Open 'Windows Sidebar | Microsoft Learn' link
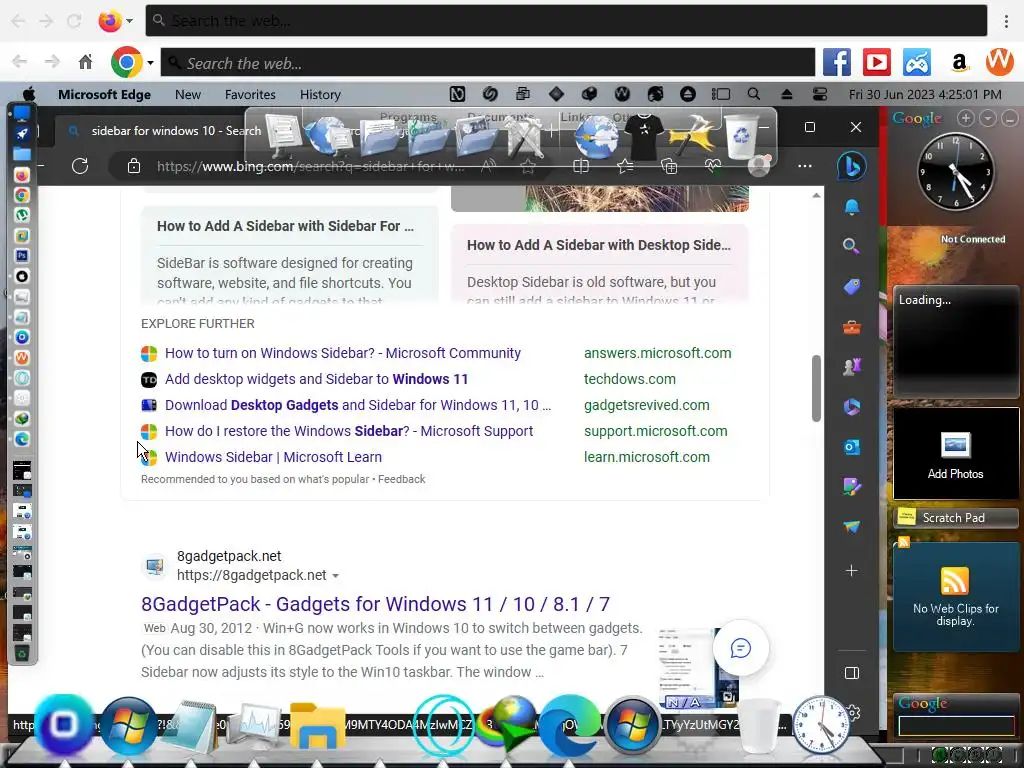Image resolution: width=1024 pixels, height=768 pixels. coord(273,457)
